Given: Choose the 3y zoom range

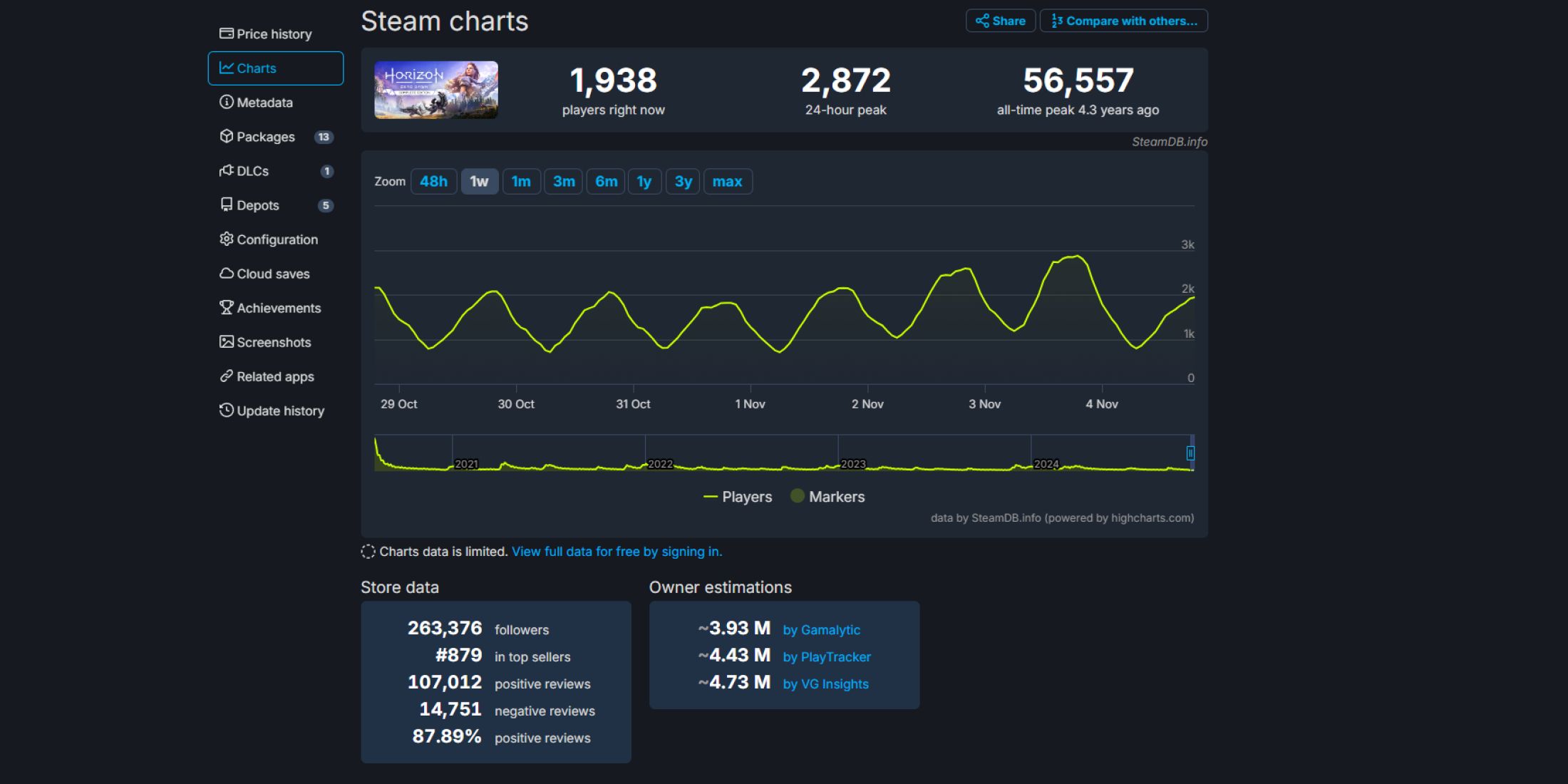Looking at the screenshot, I should pyautogui.click(x=683, y=181).
